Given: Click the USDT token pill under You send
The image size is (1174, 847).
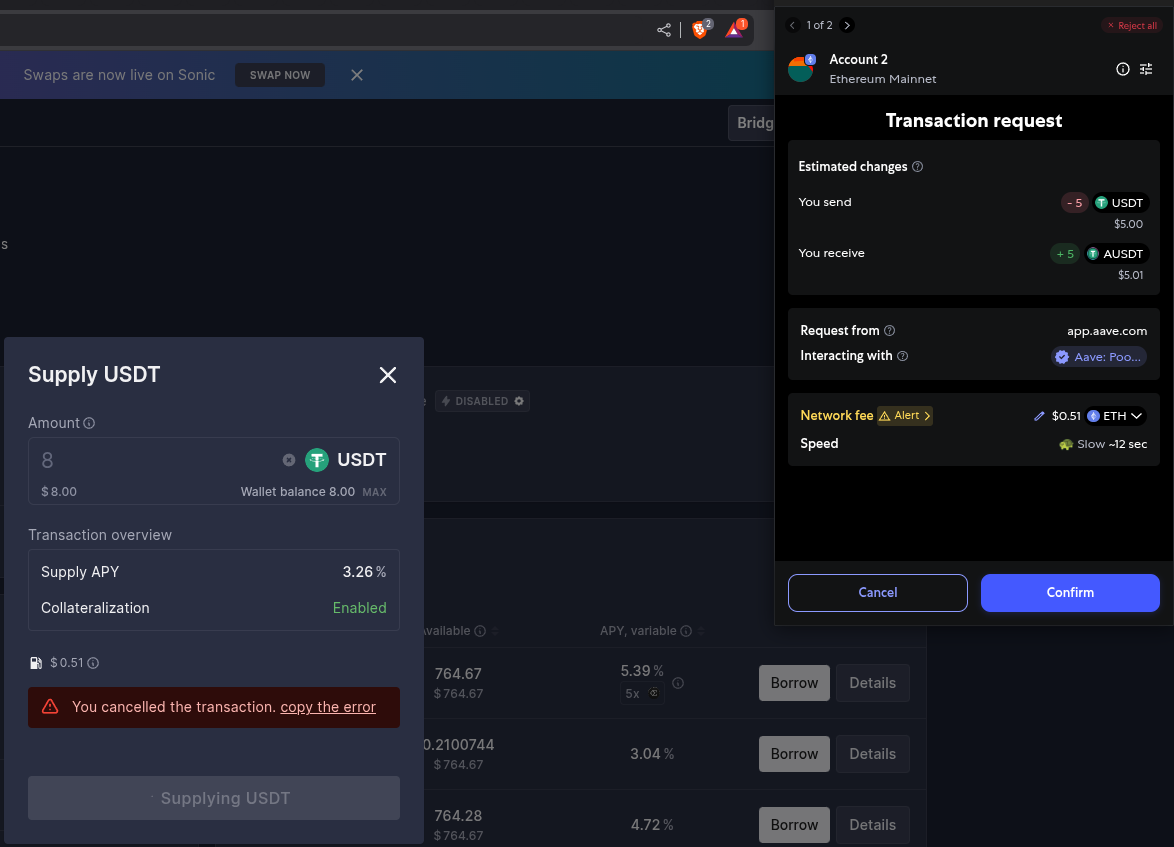Looking at the screenshot, I should tap(1121, 203).
